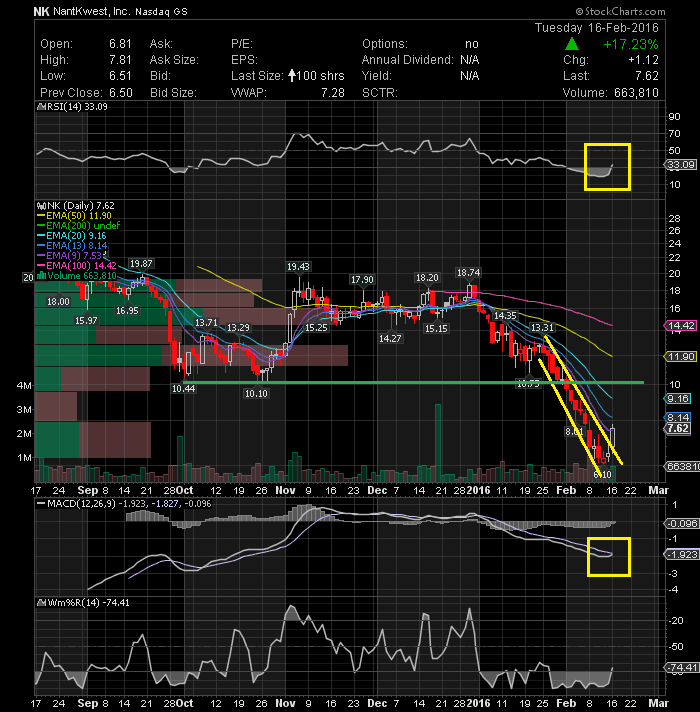The width and height of the screenshot is (700, 712).
Task: Click the yellow EMA(50) legend color dash
Action: click(41, 216)
